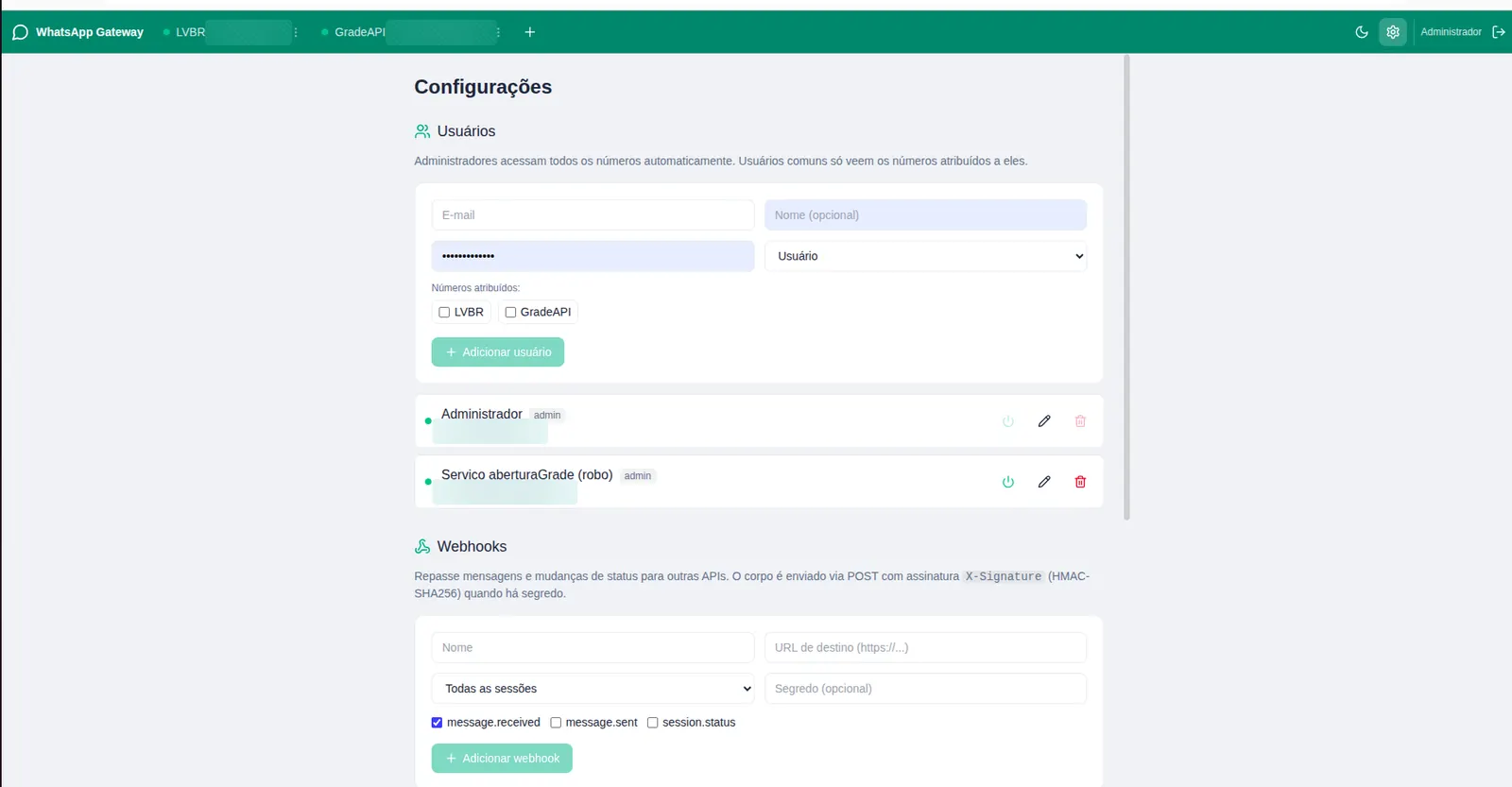Click the admin badge beside Servico aberturaGrade
The image size is (1512, 787).
pos(638,475)
